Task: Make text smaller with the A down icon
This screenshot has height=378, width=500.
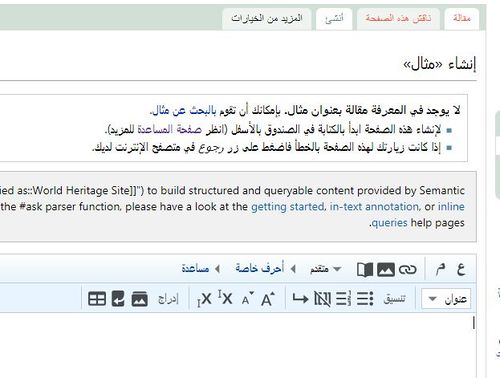Action: (x=248, y=299)
